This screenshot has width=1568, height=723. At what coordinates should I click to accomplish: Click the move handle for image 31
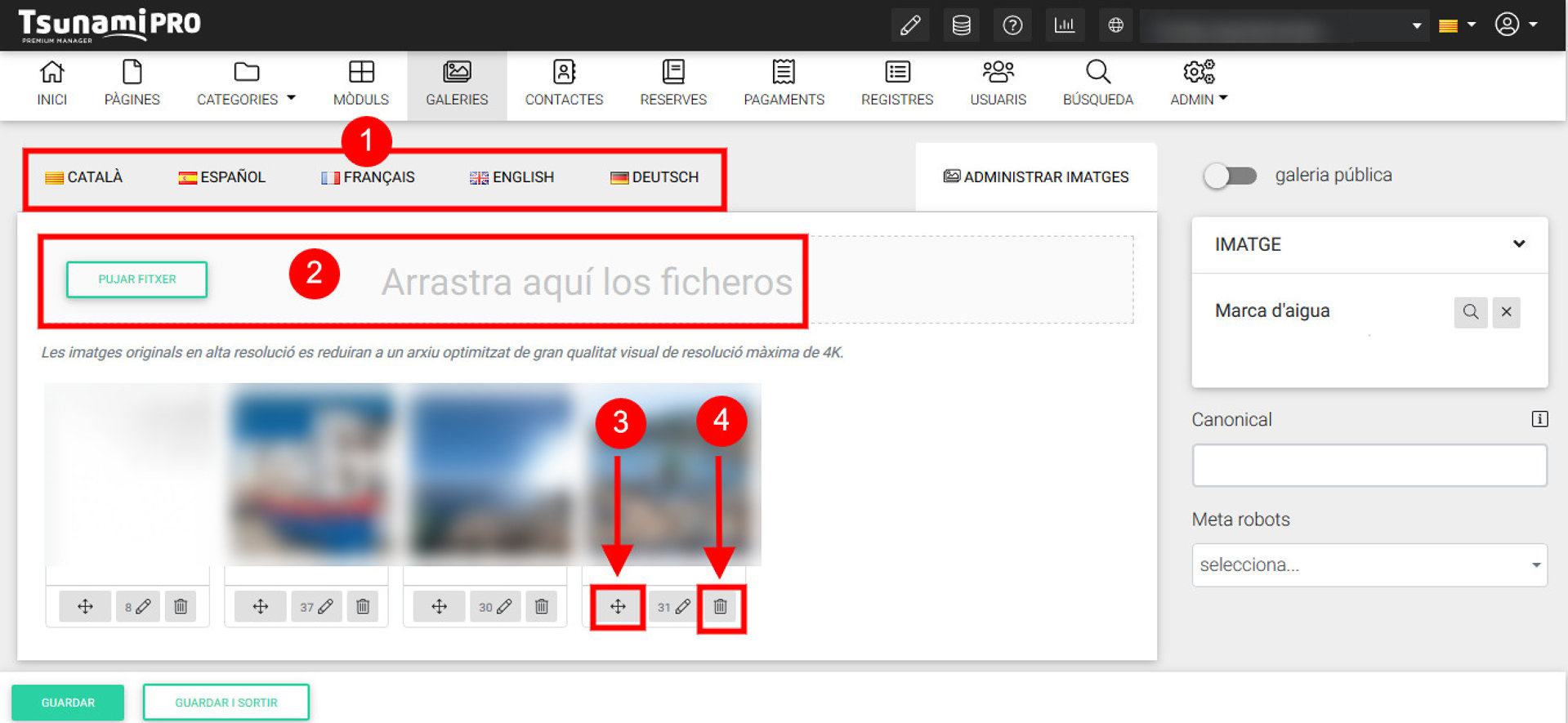pos(618,607)
